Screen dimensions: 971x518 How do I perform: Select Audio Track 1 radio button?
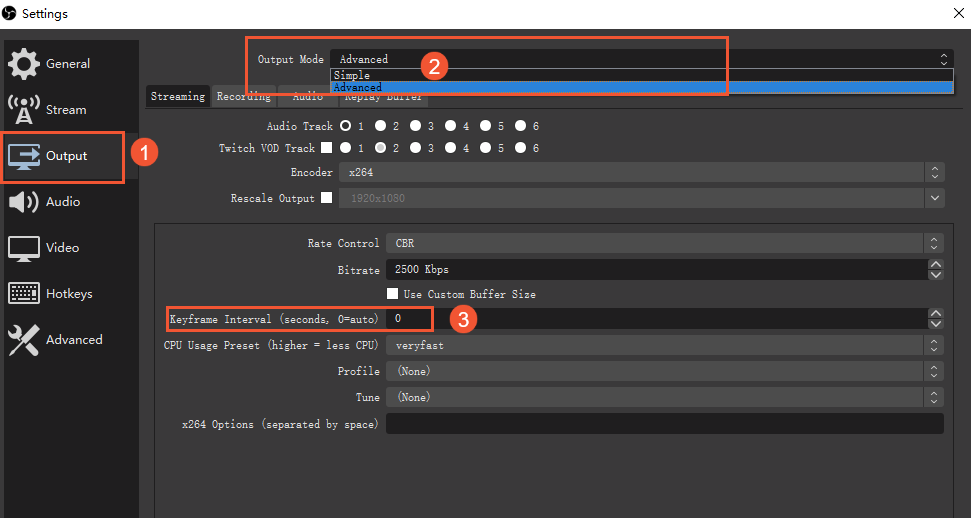point(346,126)
